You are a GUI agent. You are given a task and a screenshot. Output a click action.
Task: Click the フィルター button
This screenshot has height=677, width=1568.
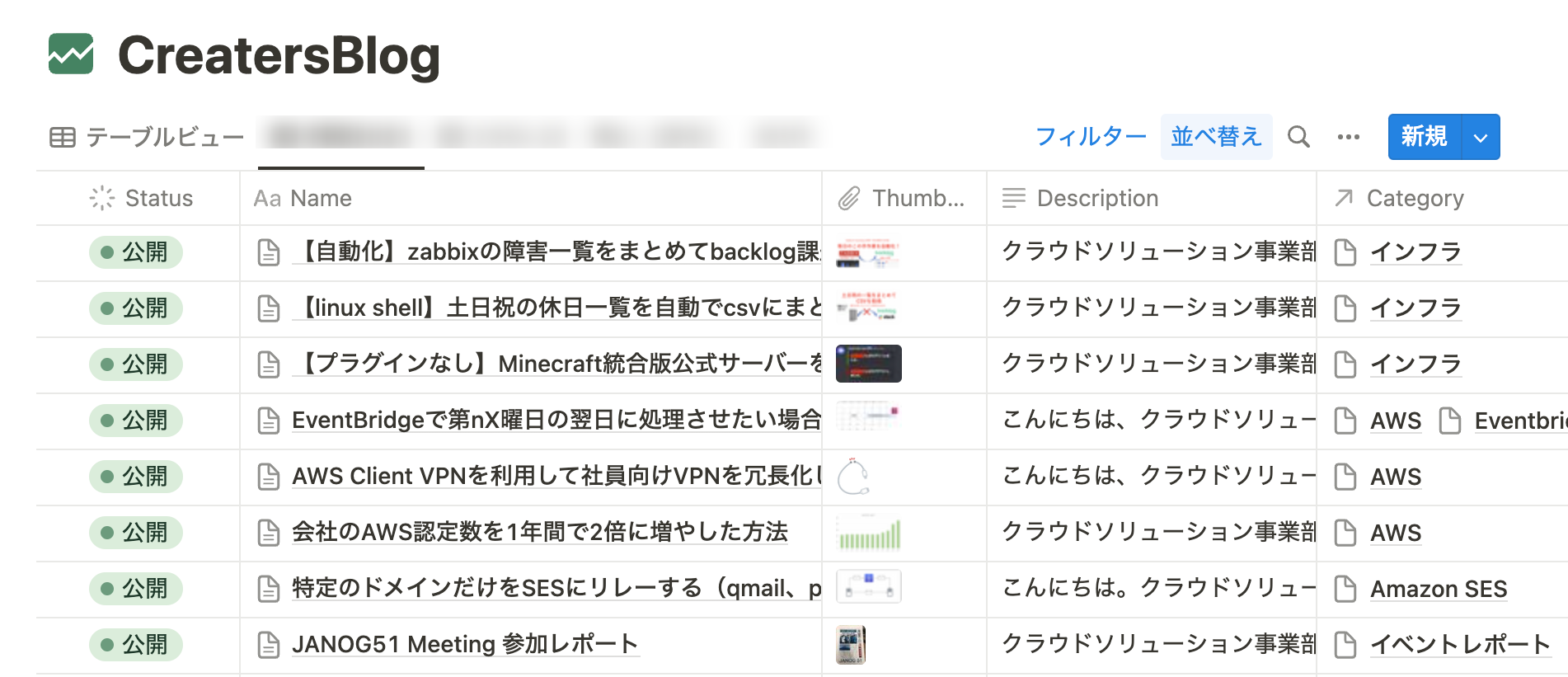point(1090,137)
